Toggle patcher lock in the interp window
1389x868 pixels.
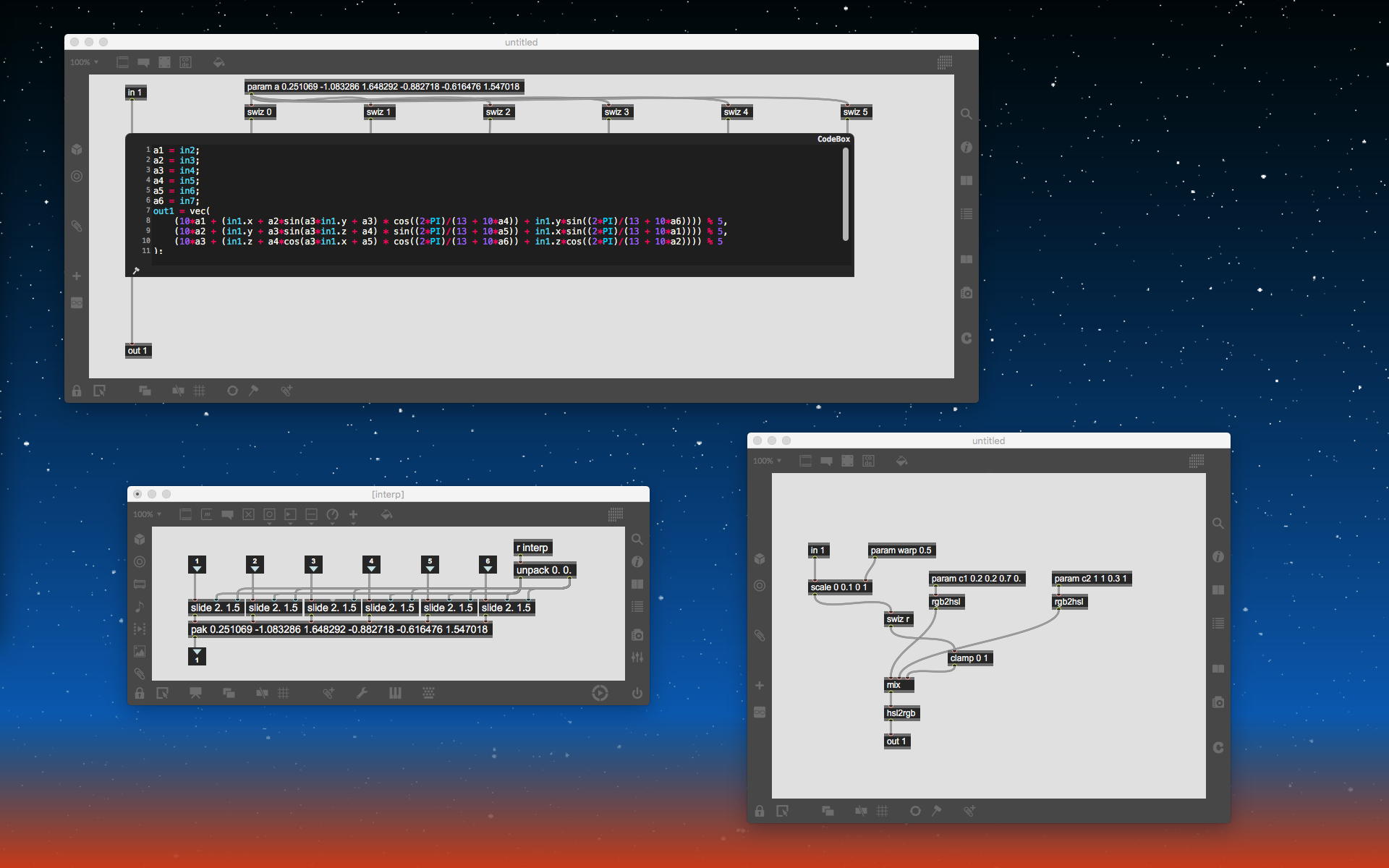point(140,693)
